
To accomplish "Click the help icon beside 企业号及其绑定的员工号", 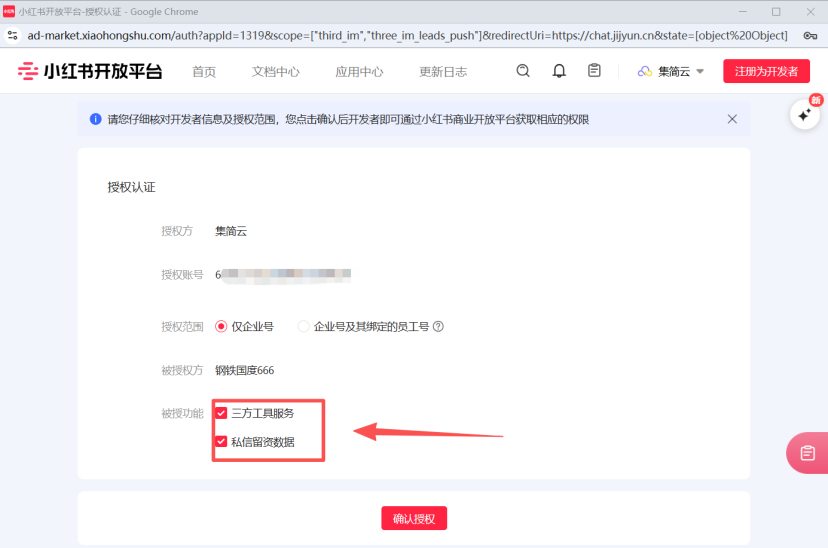I will pos(438,327).
